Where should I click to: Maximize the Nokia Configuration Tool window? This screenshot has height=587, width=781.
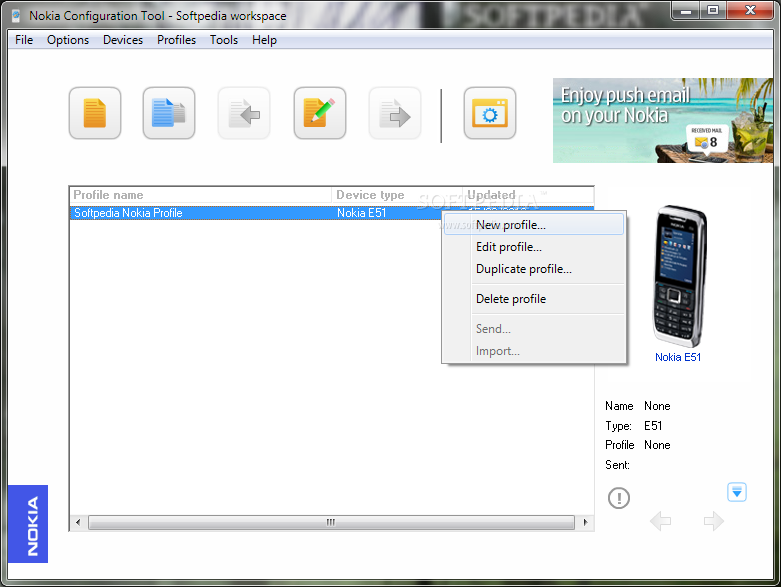(x=713, y=11)
